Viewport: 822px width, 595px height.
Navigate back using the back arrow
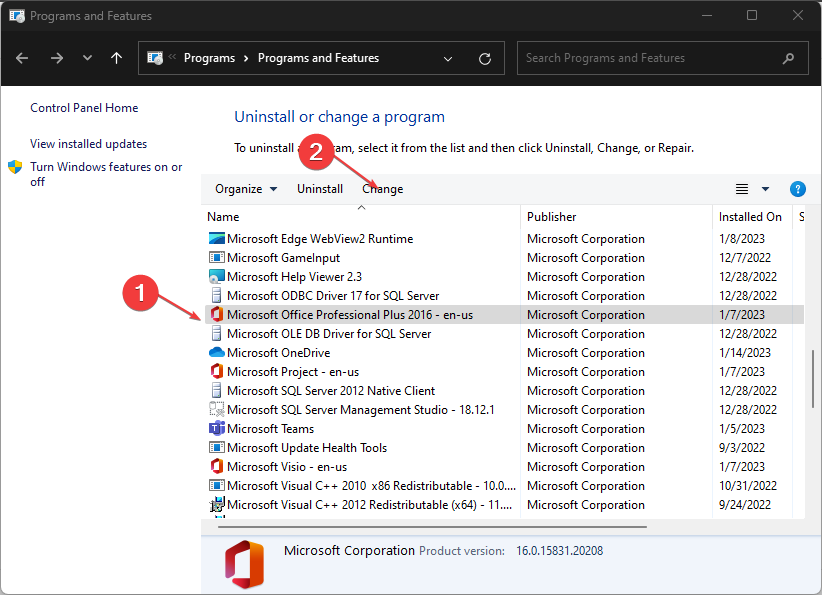[24, 58]
